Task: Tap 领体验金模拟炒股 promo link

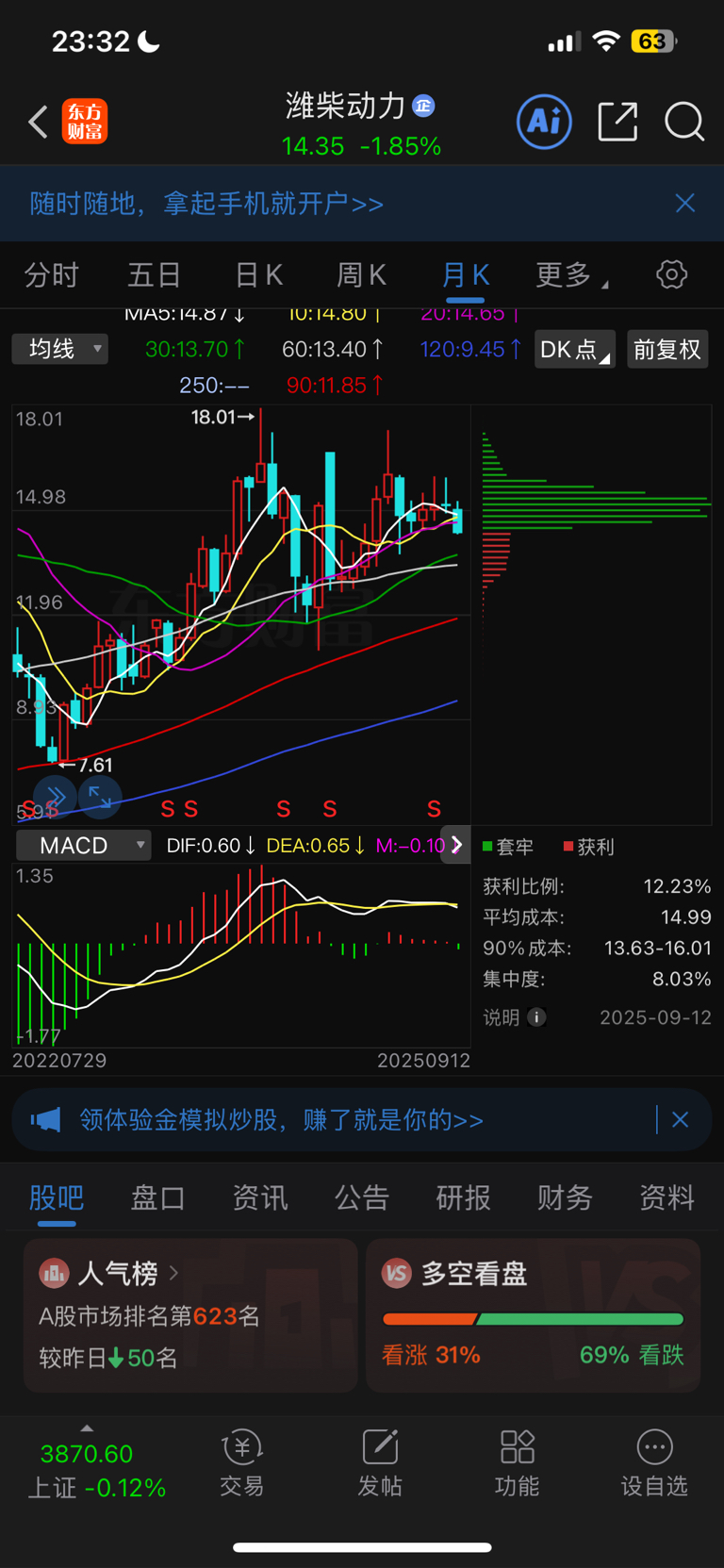Action: coord(282,1119)
